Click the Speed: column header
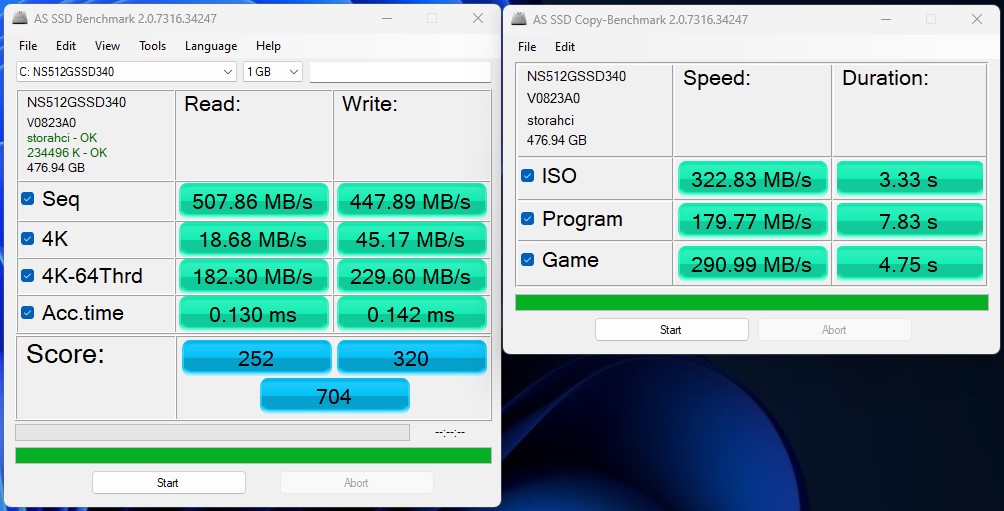 coord(717,78)
